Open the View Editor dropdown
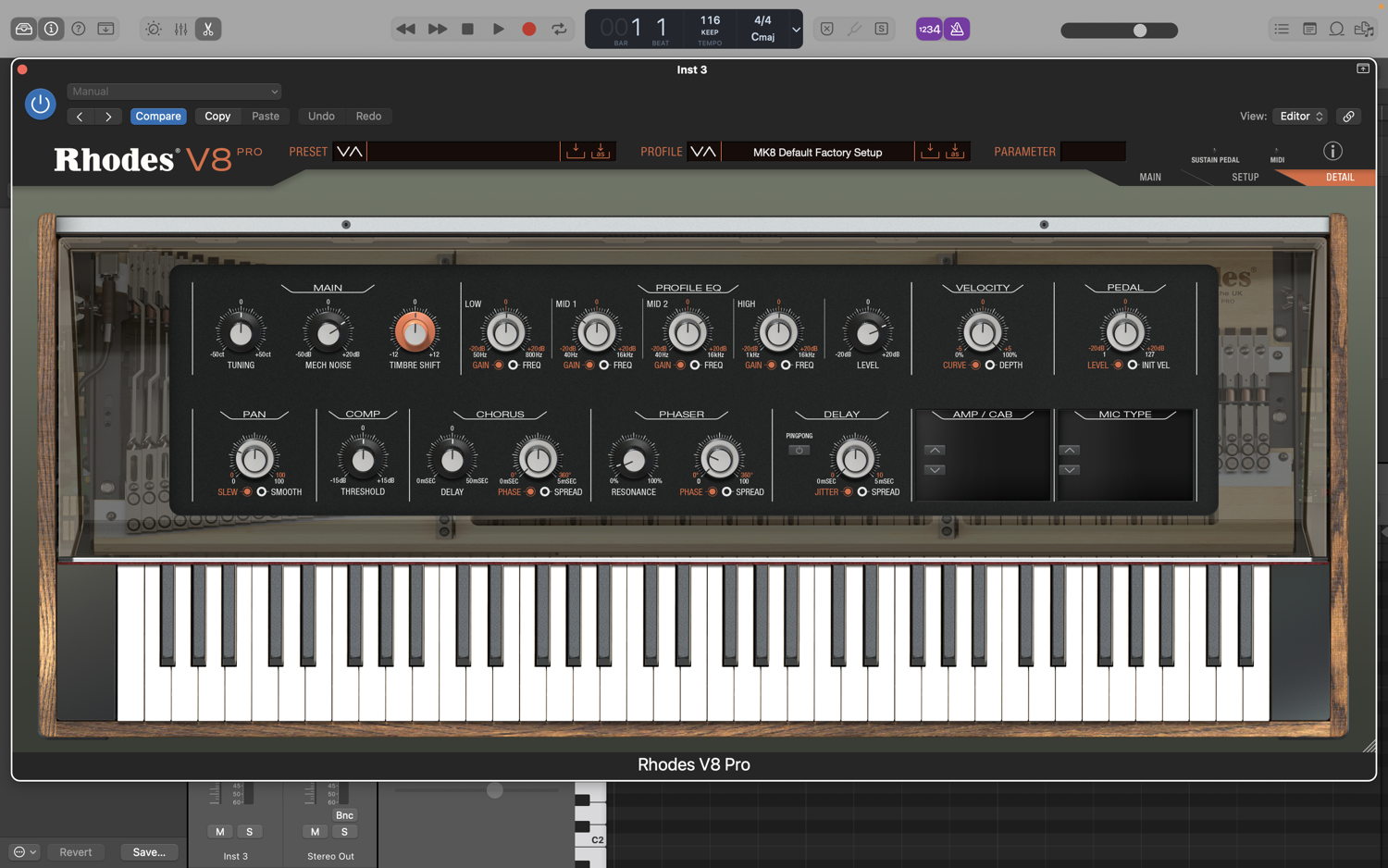Screen dimensions: 1388x868 (x=1300, y=117)
